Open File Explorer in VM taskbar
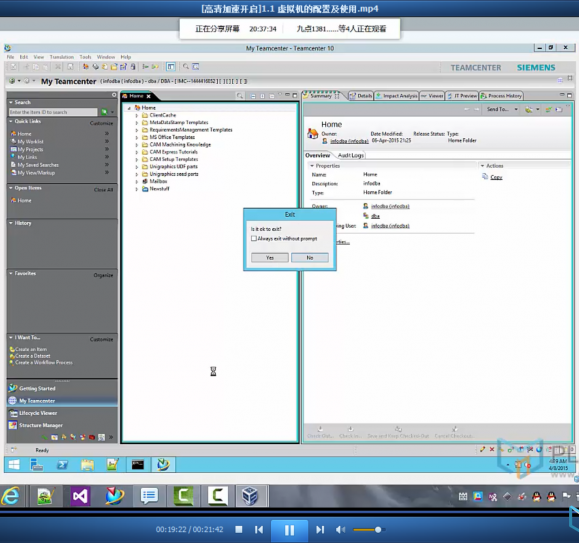The width and height of the screenshot is (579, 543). tap(87, 464)
